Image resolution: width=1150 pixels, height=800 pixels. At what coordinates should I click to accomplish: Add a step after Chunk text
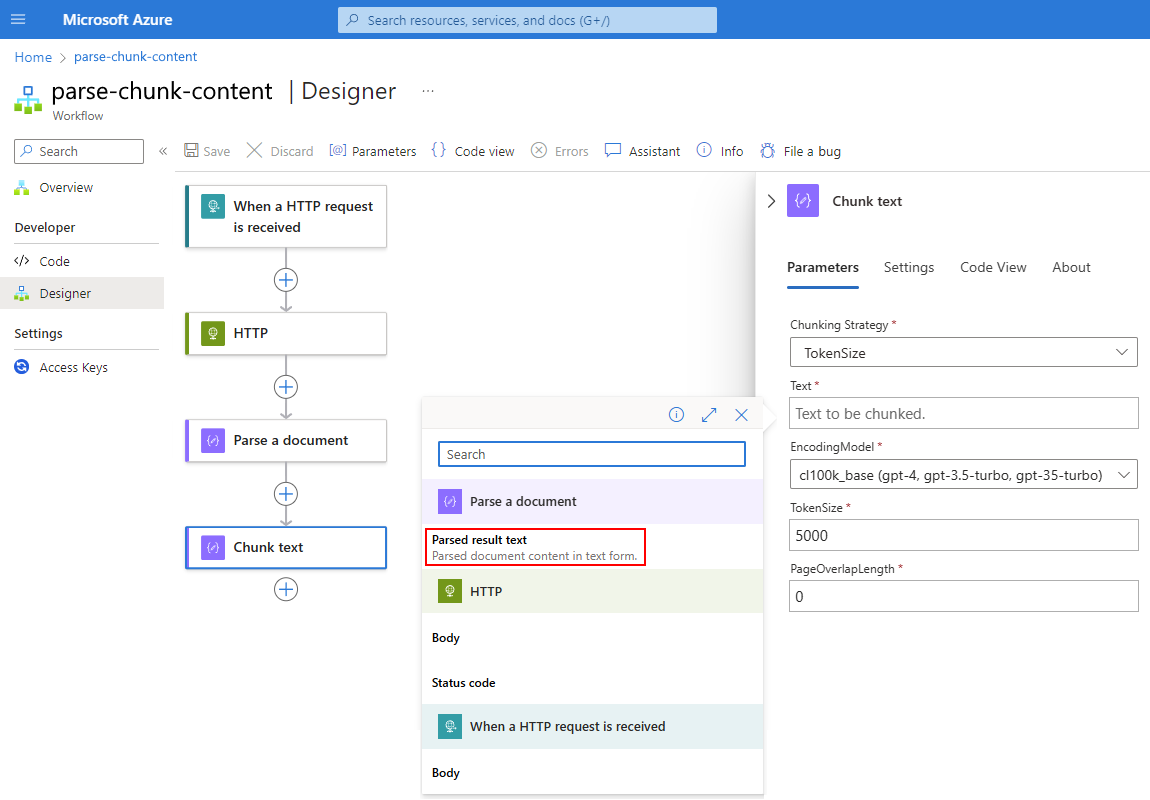pyautogui.click(x=286, y=589)
